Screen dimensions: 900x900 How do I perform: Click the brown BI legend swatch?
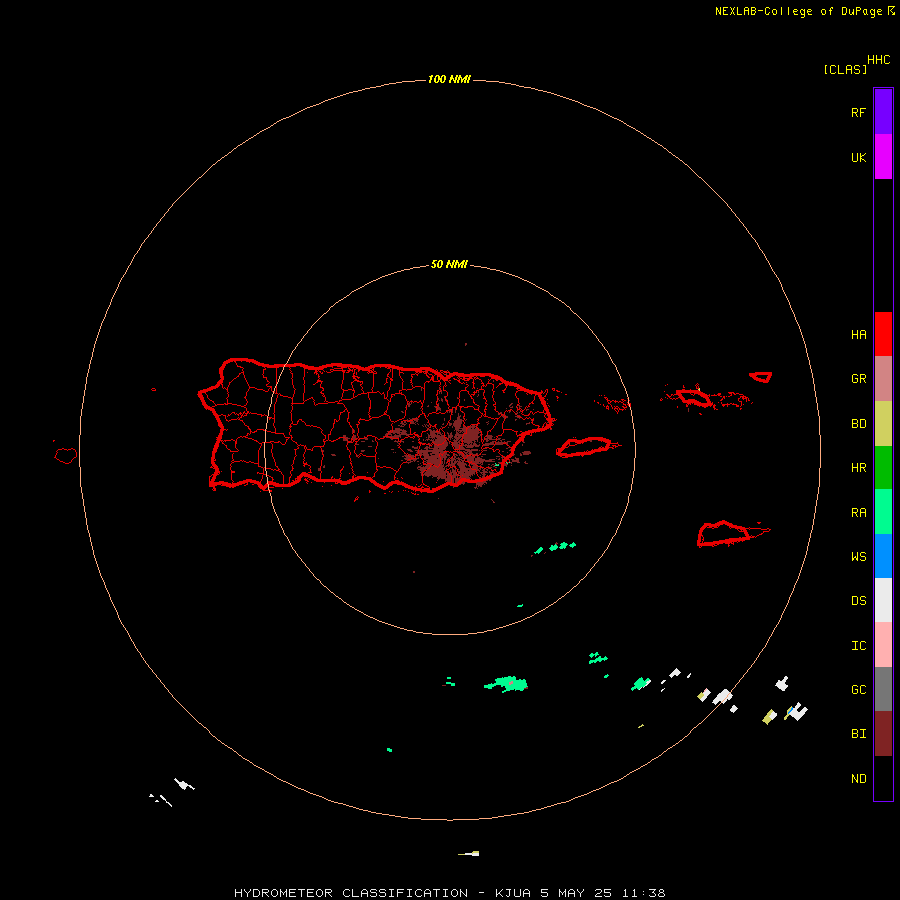[883, 734]
